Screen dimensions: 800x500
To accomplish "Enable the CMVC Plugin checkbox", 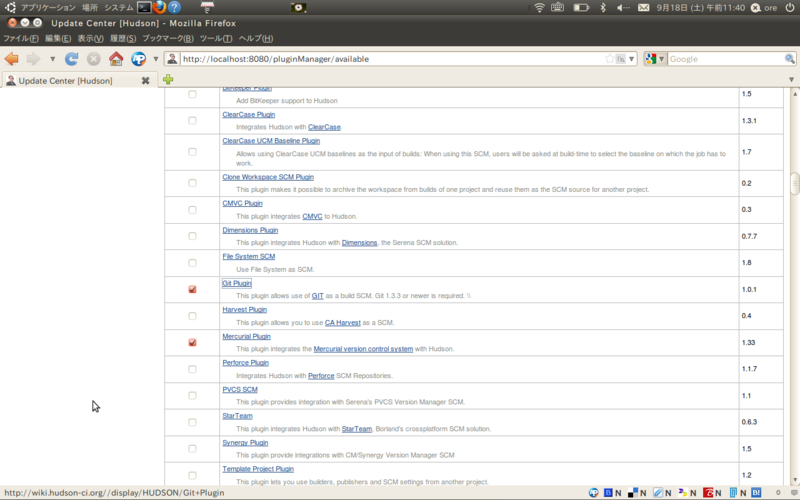I will click(192, 210).
